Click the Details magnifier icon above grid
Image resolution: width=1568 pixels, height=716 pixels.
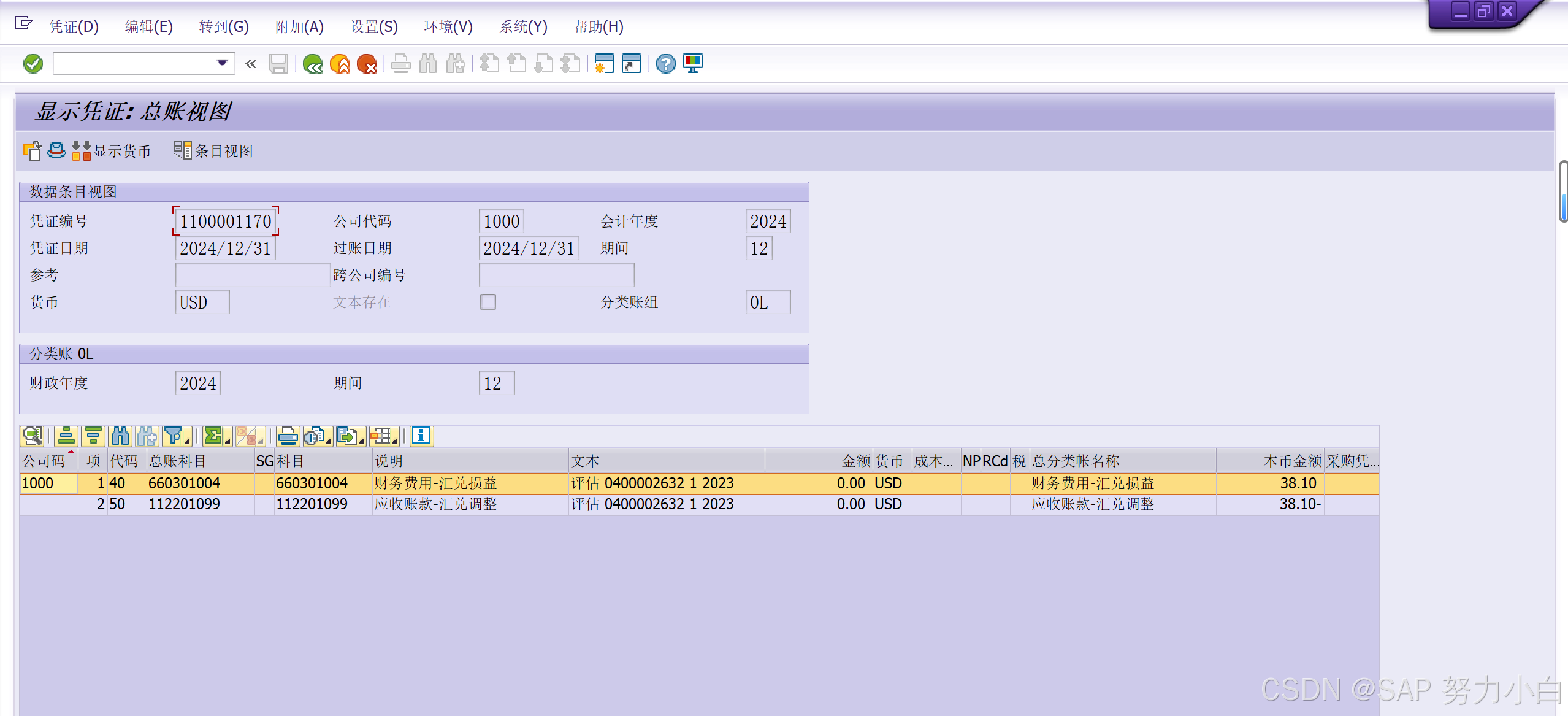pos(32,436)
